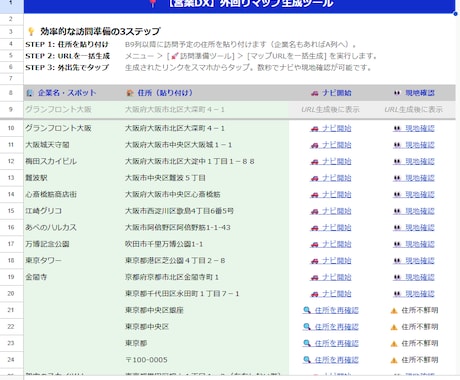Viewport: 460px width, 380px height.
Task: Select 住所不鮮明 warning cell in row 21
Action: click(x=414, y=310)
